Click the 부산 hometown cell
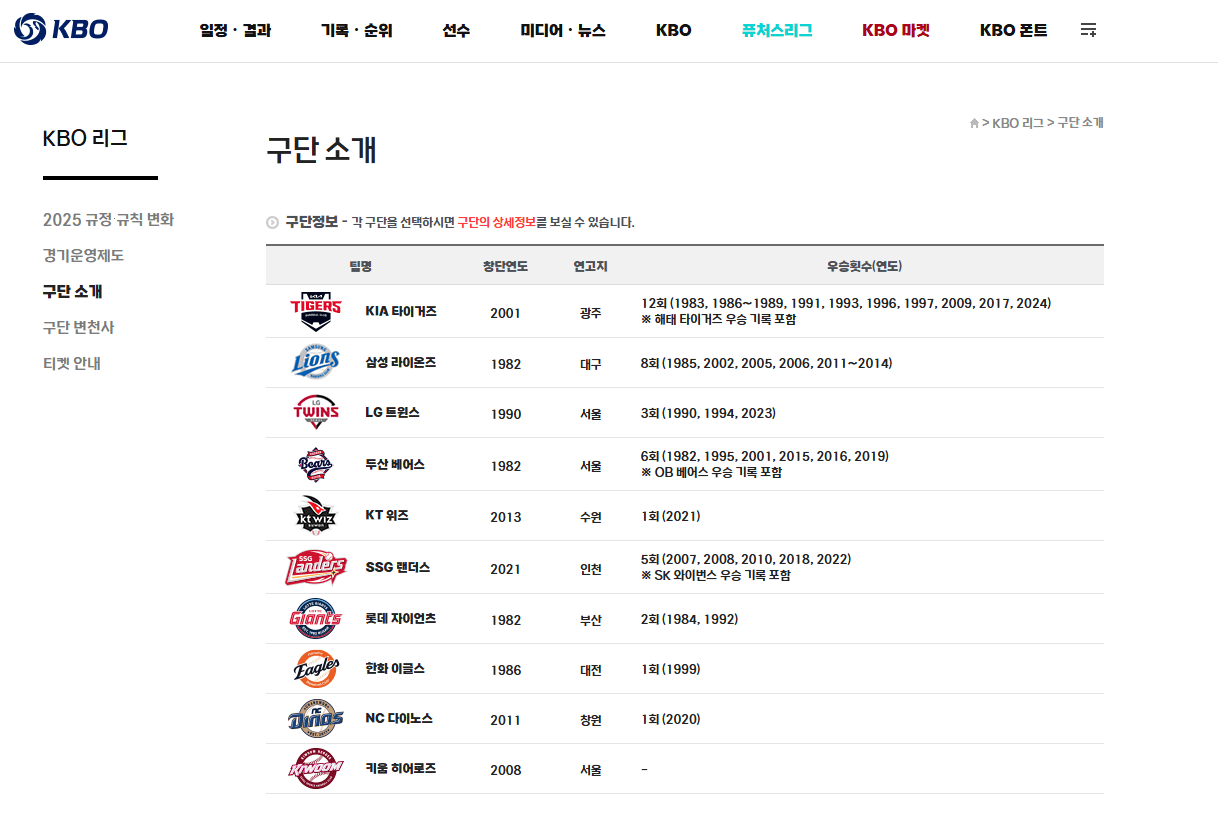 [590, 620]
